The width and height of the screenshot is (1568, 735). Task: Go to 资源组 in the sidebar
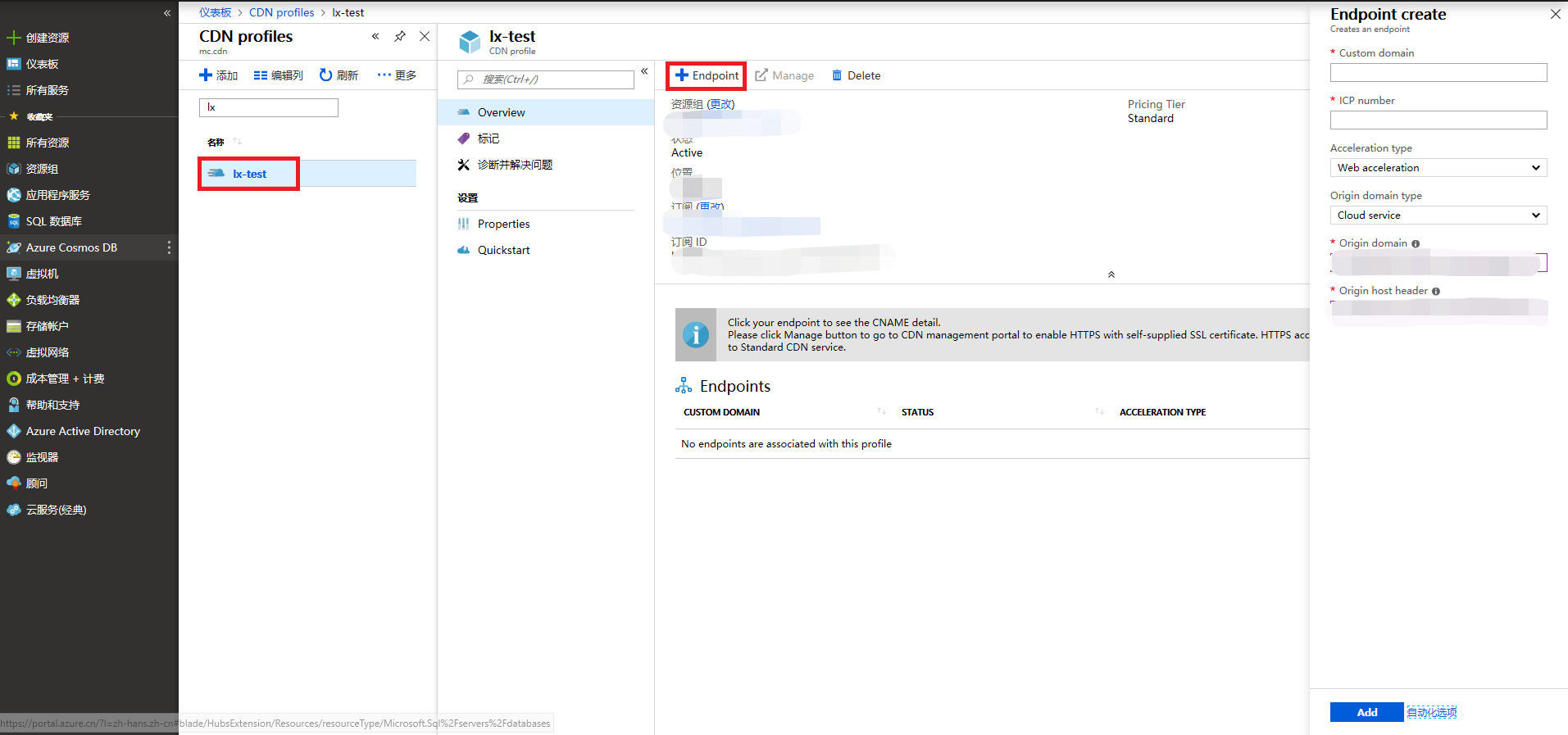42,169
